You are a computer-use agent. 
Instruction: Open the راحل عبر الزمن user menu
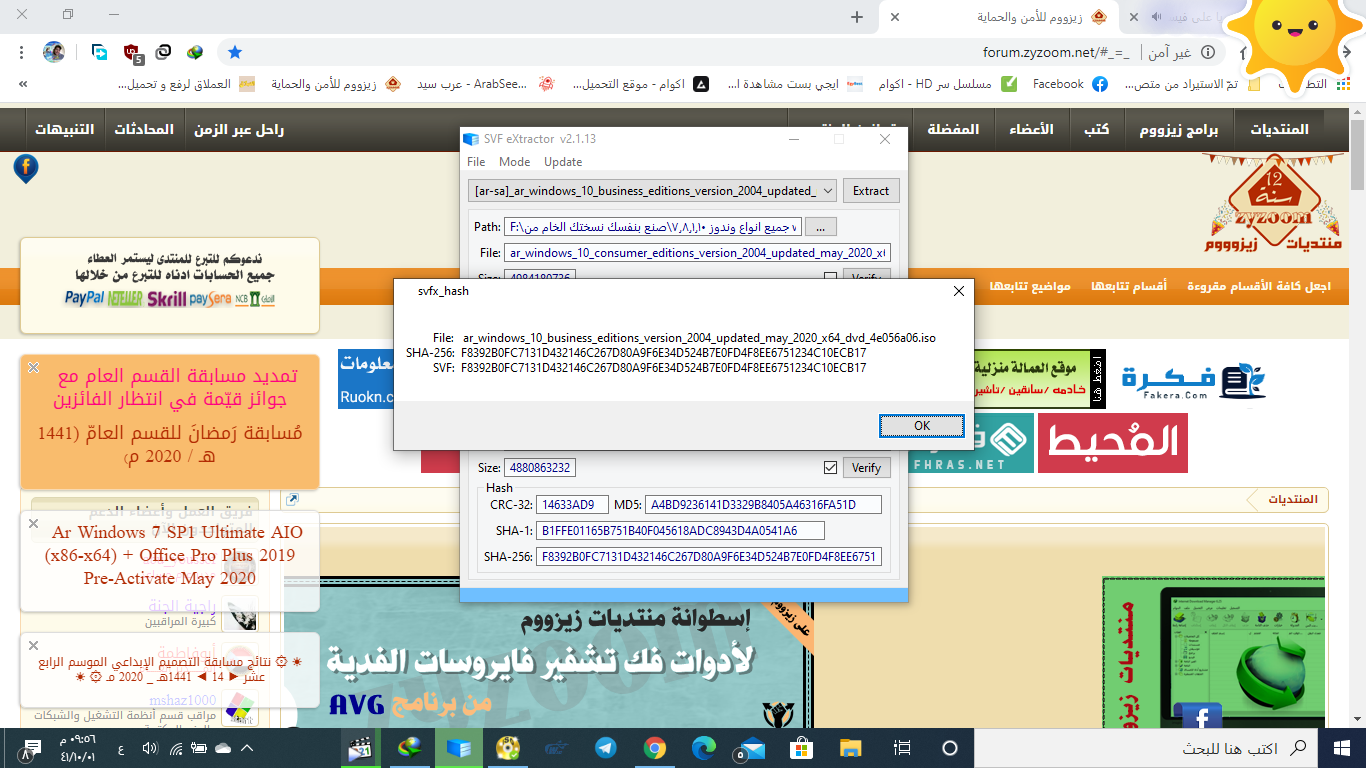click(x=239, y=130)
